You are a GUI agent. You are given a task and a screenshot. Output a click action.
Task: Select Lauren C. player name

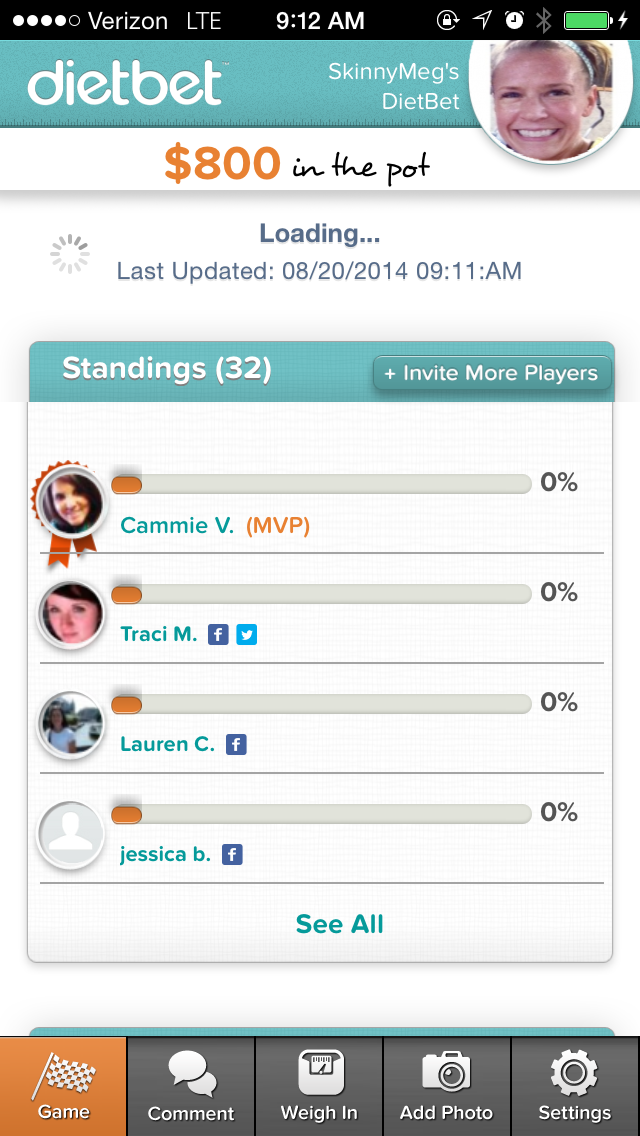tap(167, 744)
